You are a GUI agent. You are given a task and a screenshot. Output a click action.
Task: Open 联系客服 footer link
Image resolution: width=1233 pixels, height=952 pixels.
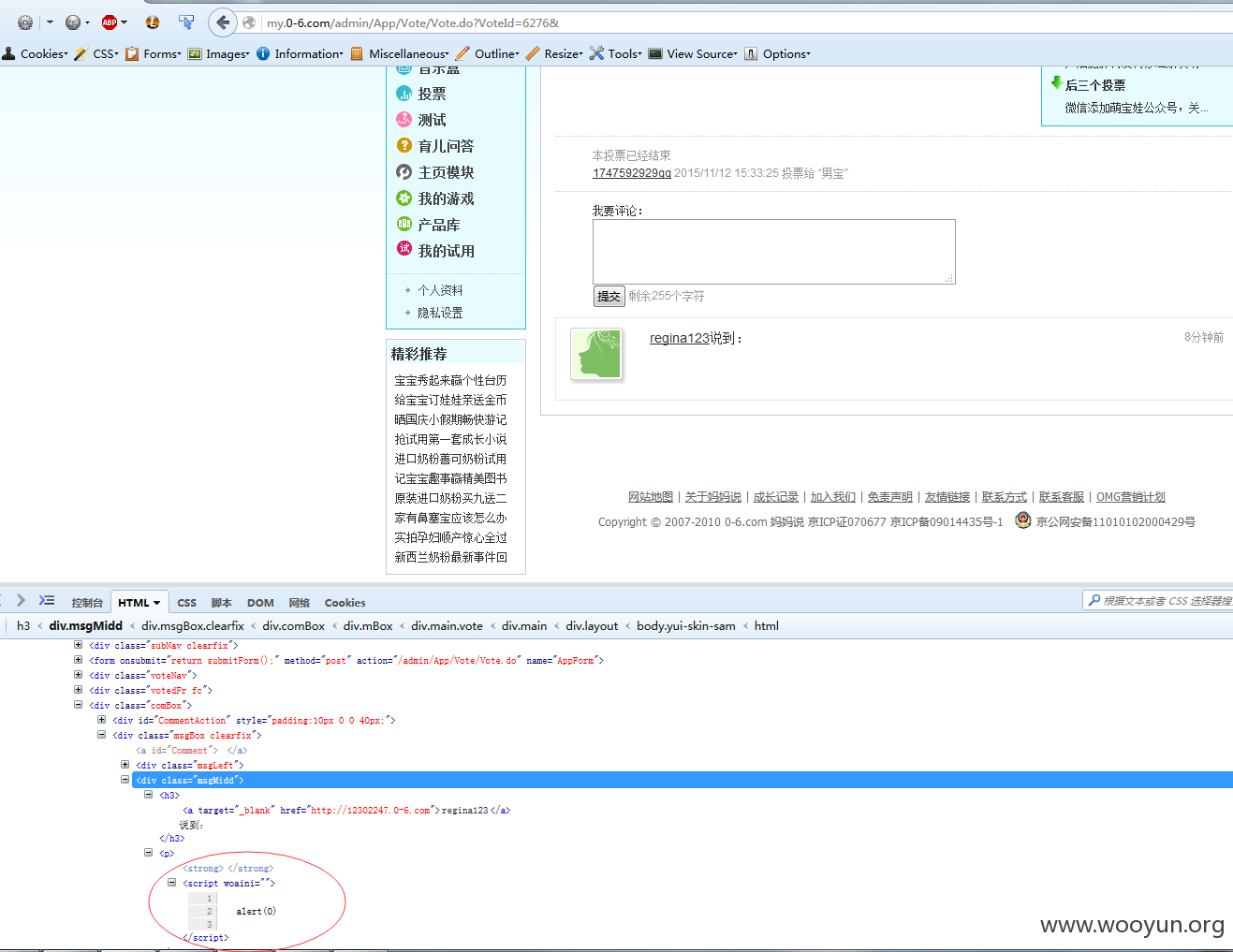(1062, 497)
